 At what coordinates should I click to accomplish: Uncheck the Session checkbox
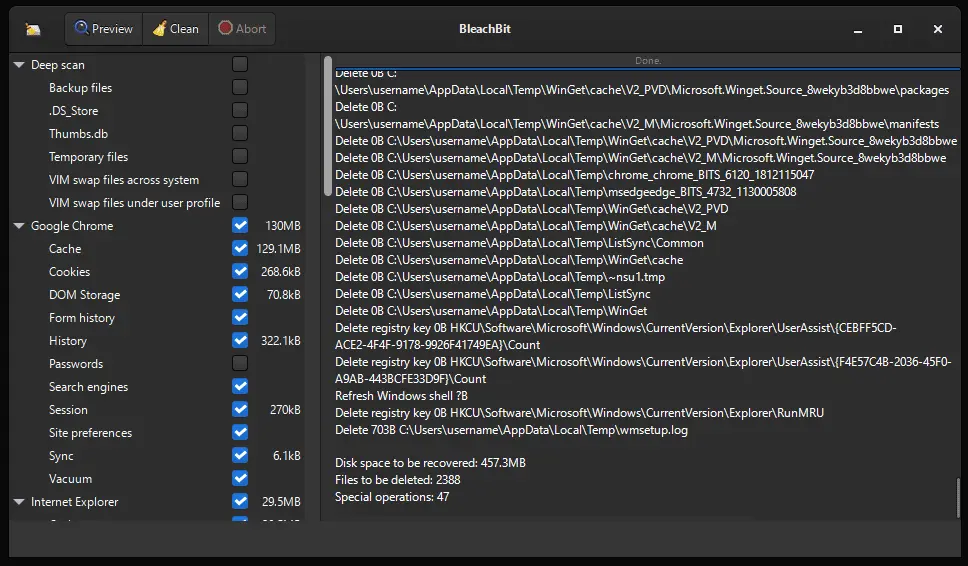coord(240,409)
